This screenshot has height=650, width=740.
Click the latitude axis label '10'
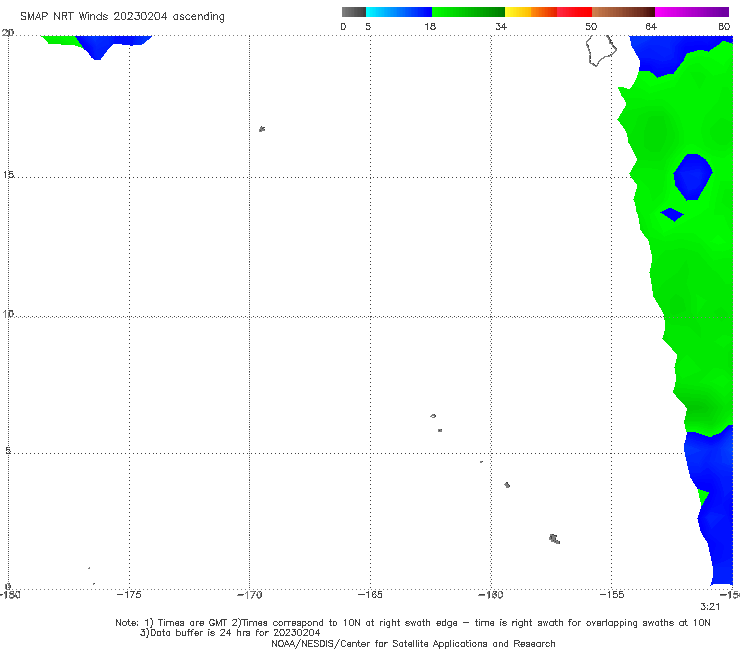pos(8,313)
